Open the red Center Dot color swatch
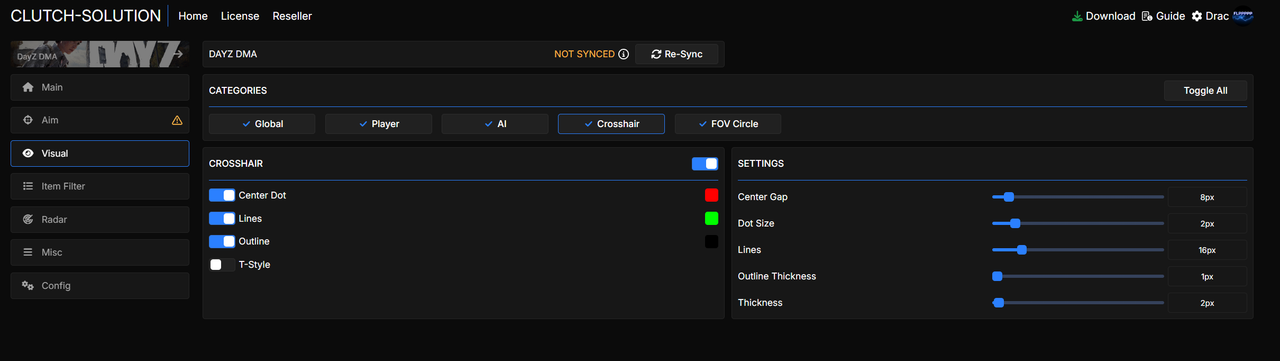1280x361 pixels. pyautogui.click(x=711, y=195)
